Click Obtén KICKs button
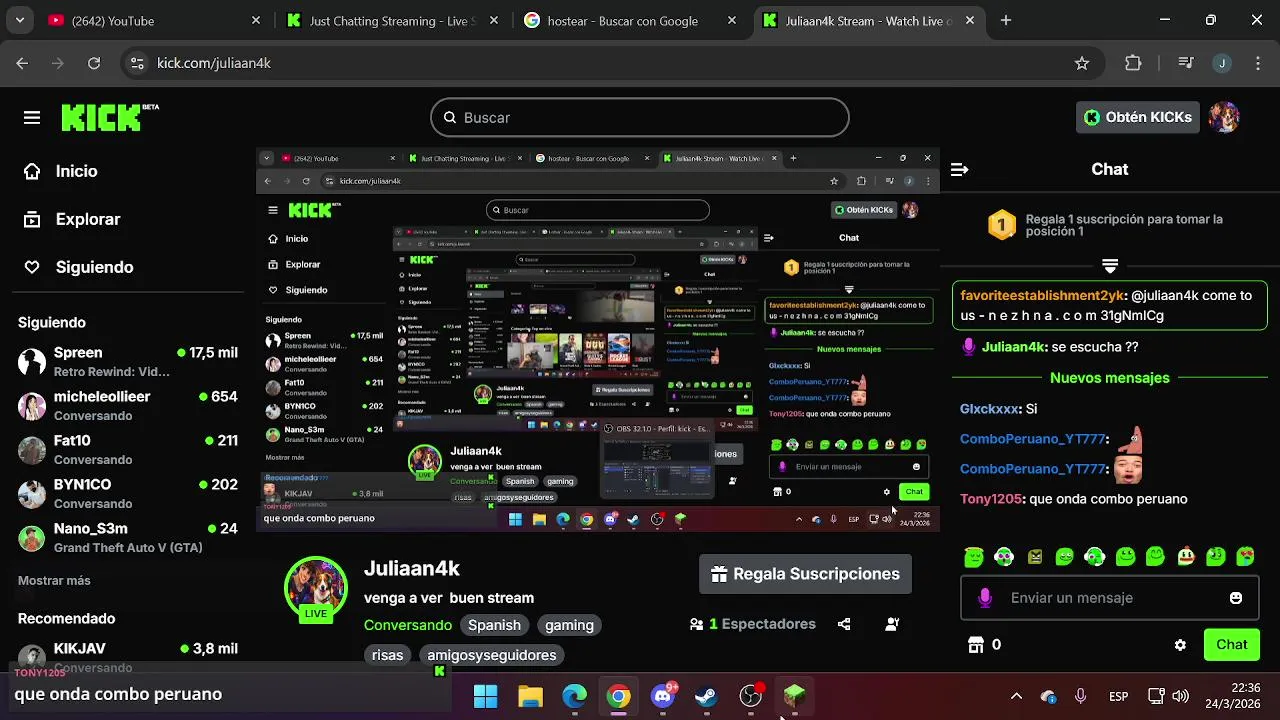 click(x=1139, y=117)
